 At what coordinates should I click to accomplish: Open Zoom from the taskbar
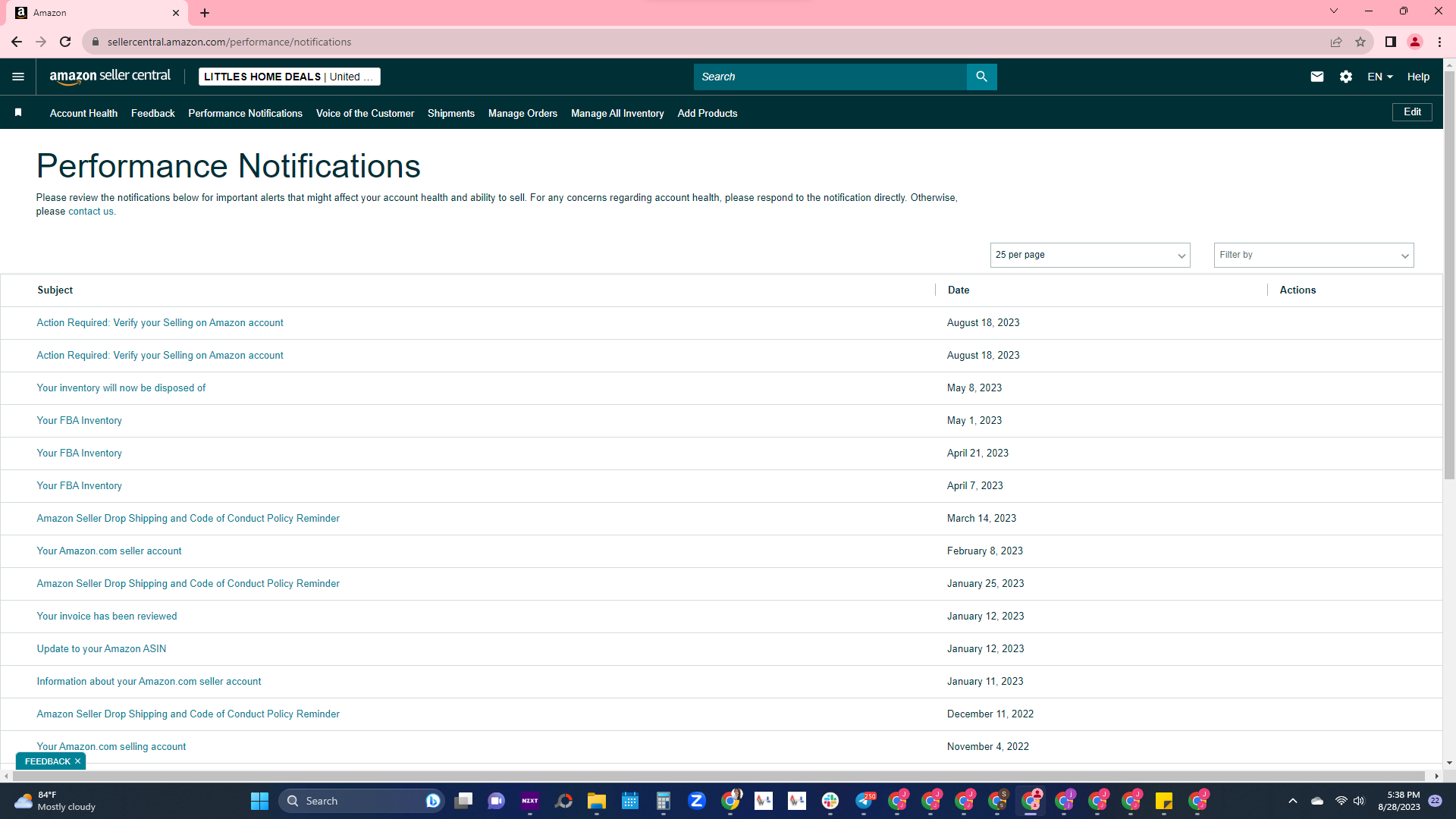click(697, 801)
